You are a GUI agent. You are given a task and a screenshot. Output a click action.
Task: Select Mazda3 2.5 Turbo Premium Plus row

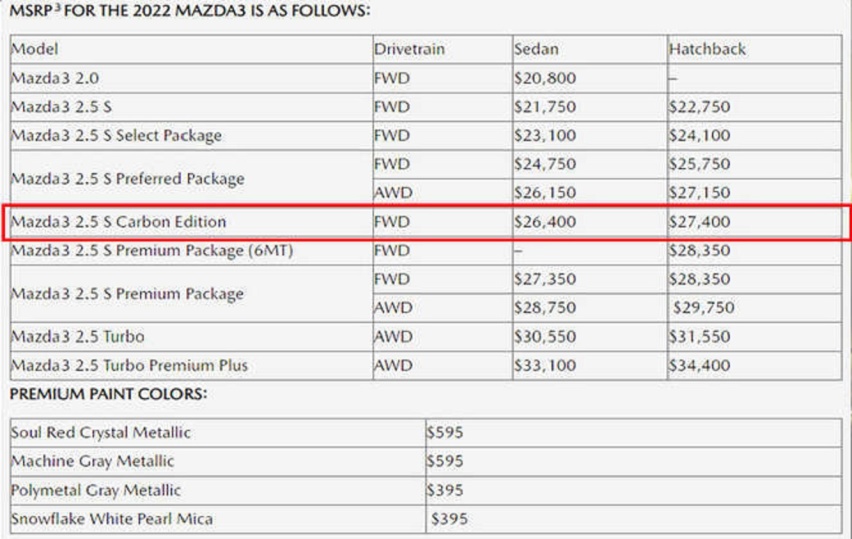coord(426,365)
